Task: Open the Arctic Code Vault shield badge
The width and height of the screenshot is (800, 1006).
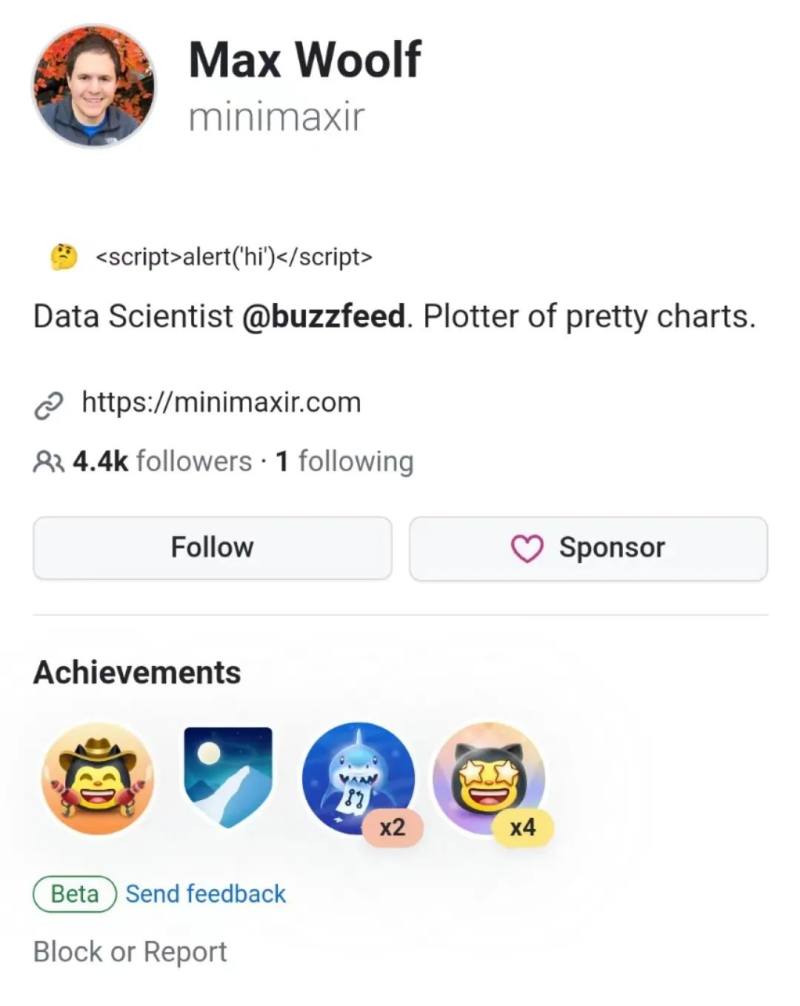Action: [x=228, y=776]
